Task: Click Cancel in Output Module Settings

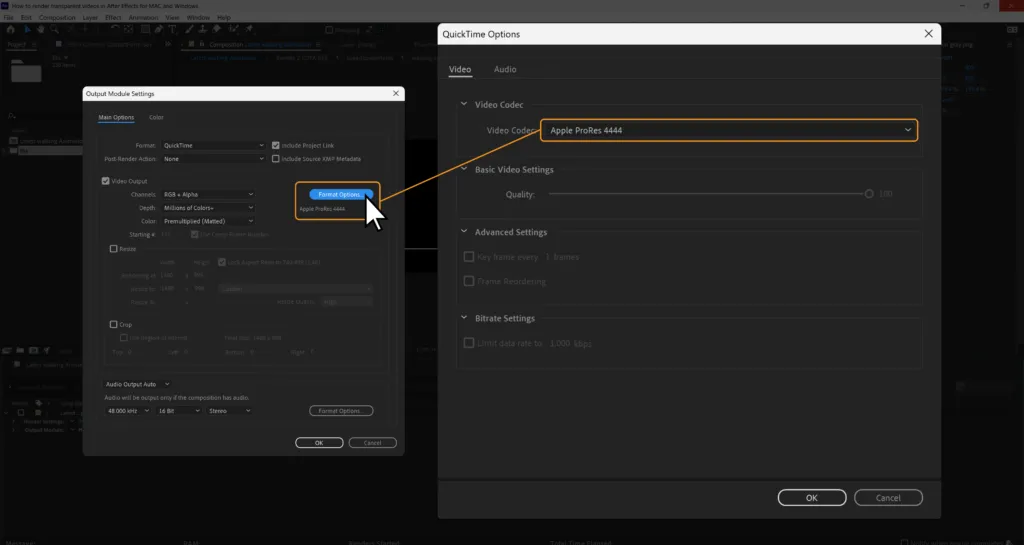Action: click(372, 443)
